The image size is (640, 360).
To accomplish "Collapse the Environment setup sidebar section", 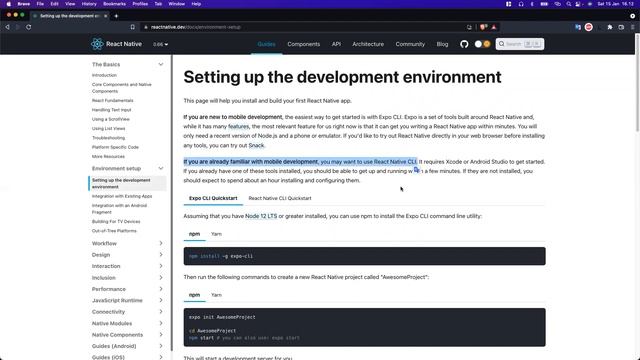I will (x=161, y=168).
